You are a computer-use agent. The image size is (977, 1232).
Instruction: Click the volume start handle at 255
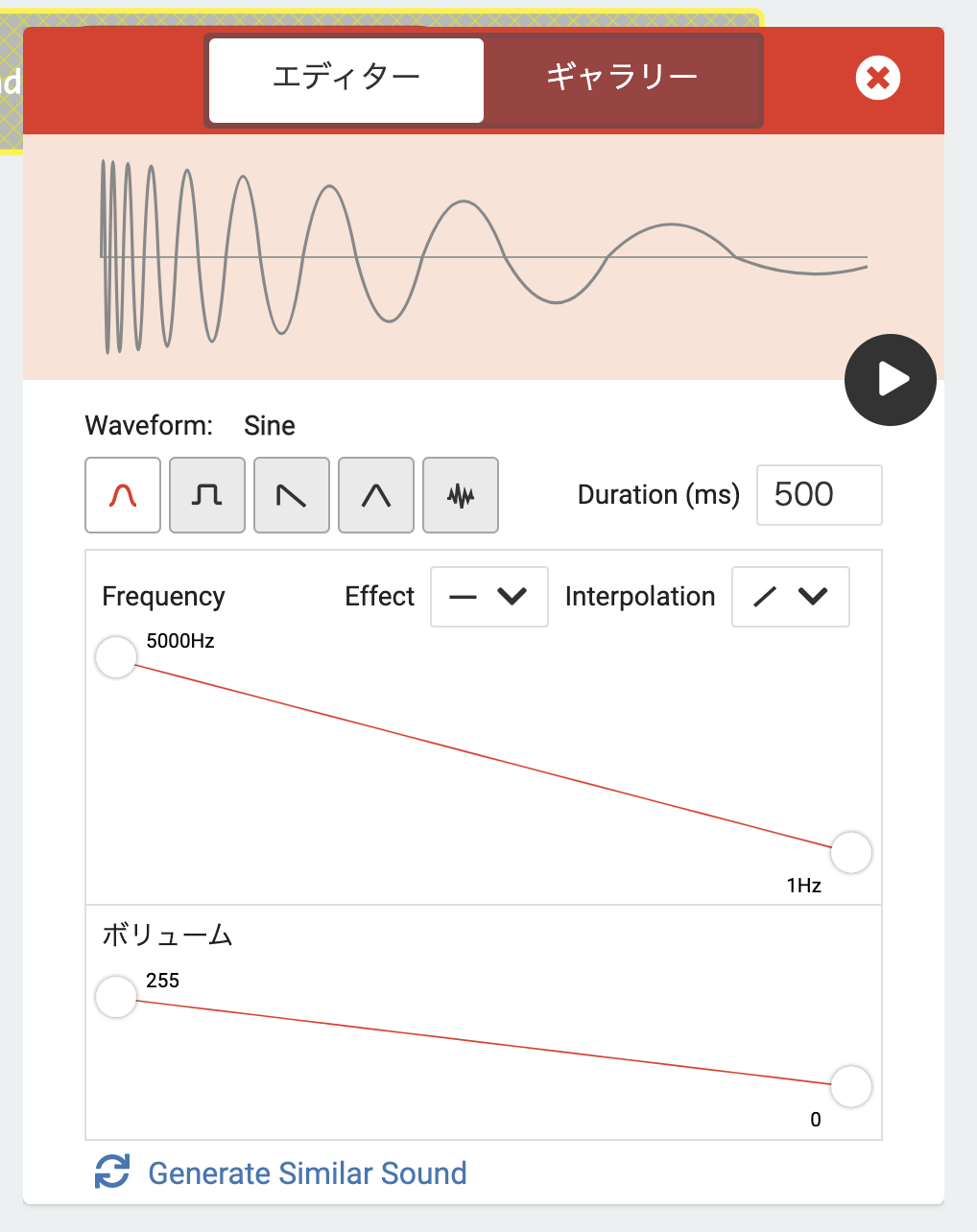[x=116, y=997]
